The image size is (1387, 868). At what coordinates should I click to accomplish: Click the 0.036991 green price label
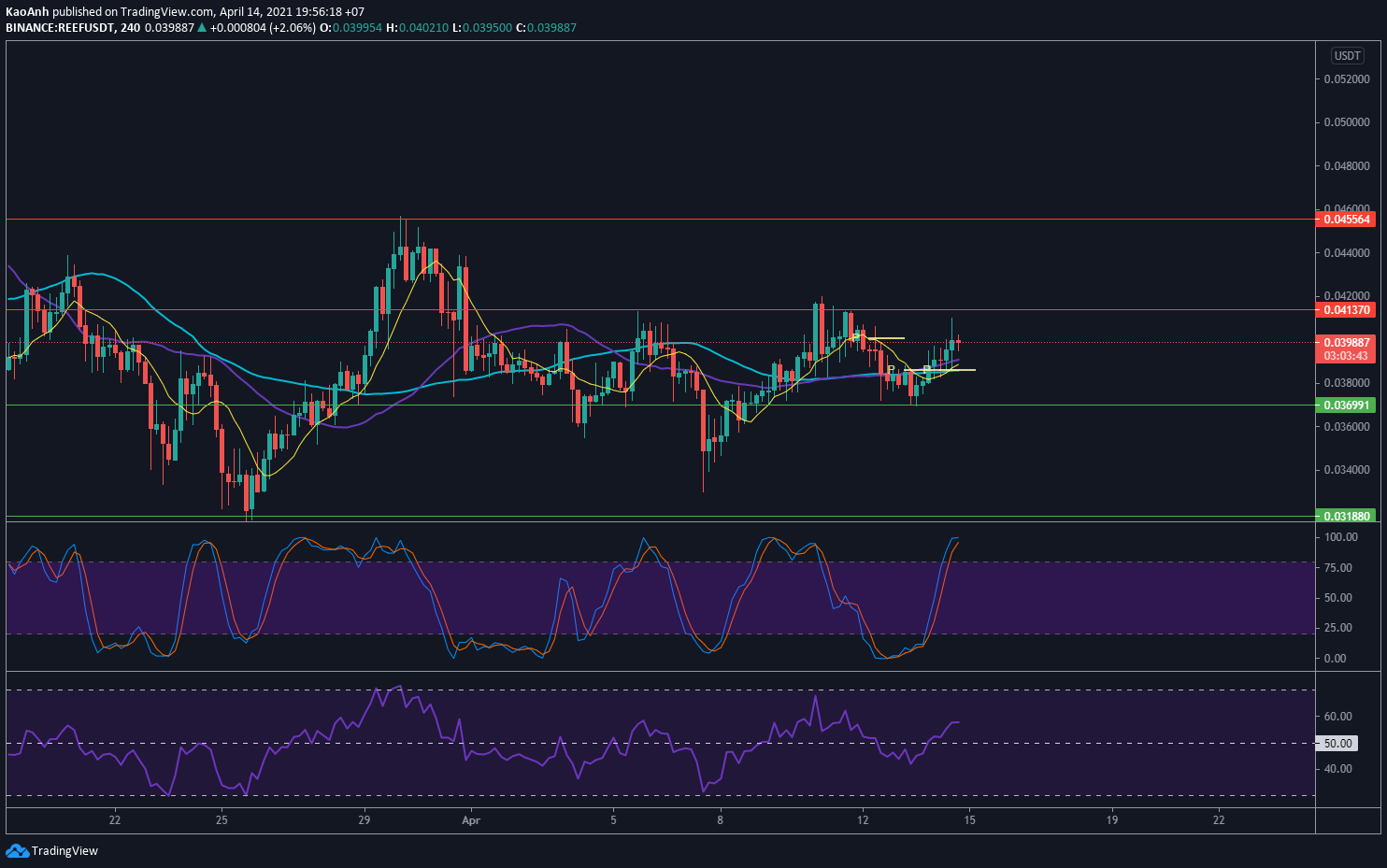[x=1347, y=406]
